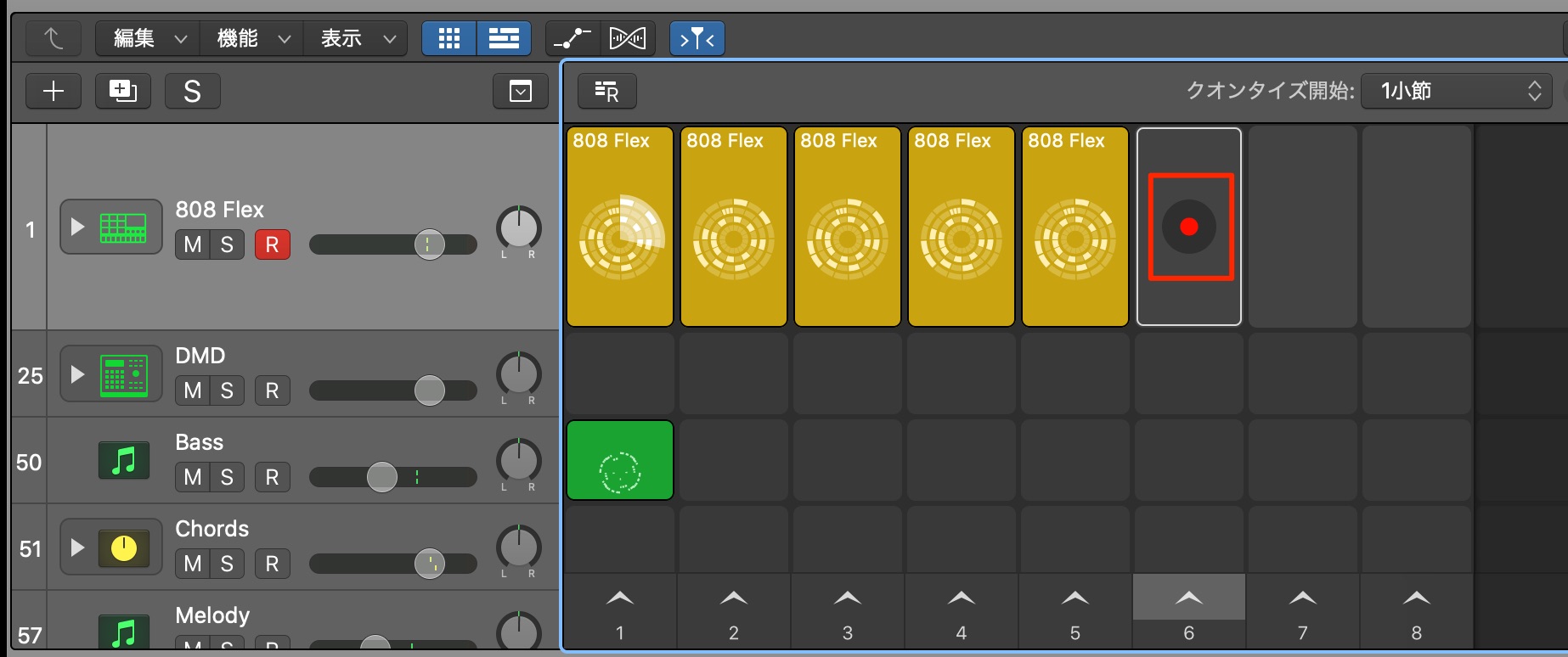Viewport: 1568px width, 657px height.
Task: Disable record on 808 Flex track
Action: coord(273,244)
